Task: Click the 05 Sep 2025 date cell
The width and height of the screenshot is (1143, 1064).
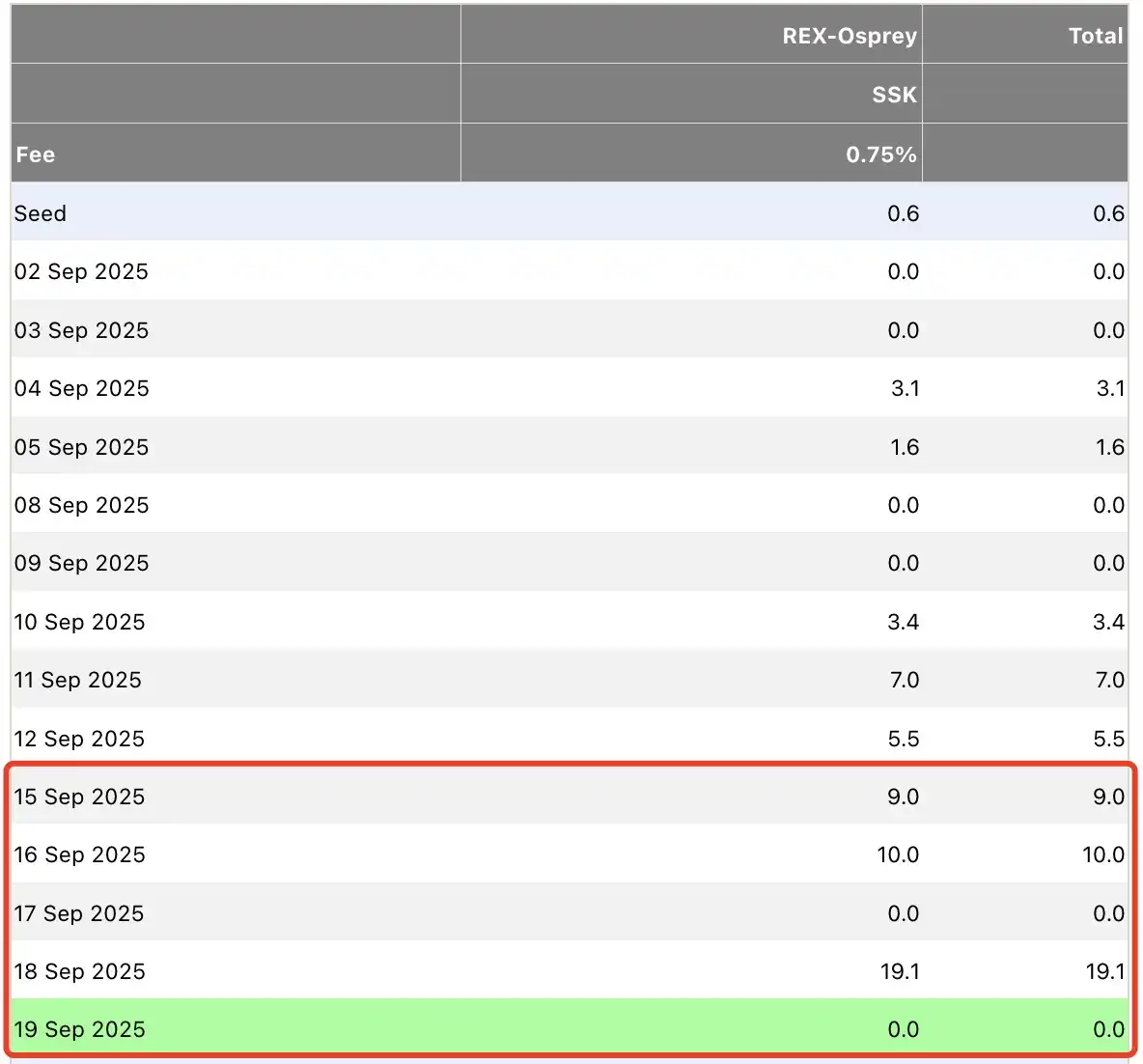Action: click(x=82, y=447)
